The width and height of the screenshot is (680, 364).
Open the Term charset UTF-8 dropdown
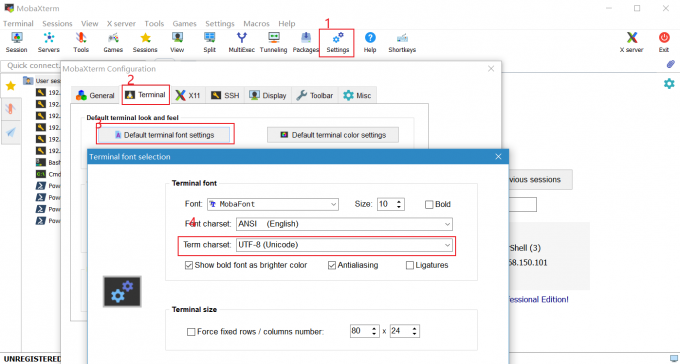[344, 245]
